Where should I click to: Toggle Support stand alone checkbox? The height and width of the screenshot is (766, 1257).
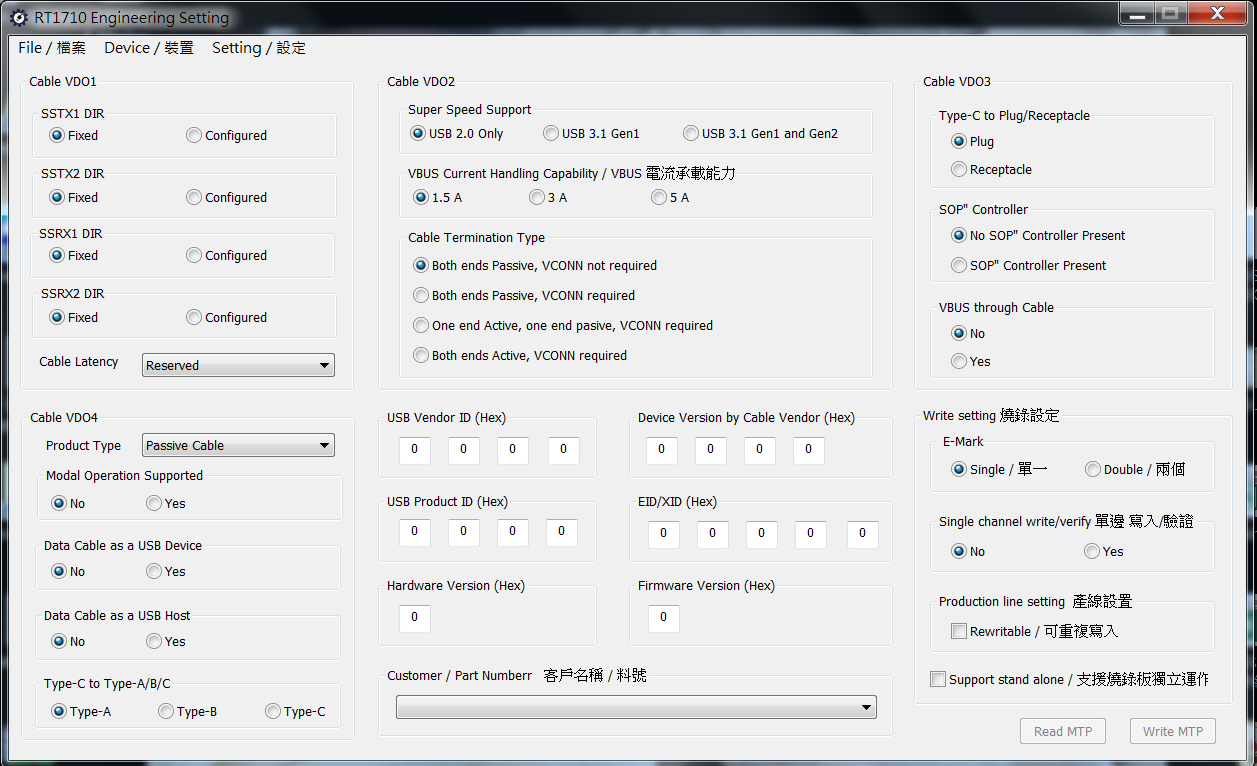(938, 680)
